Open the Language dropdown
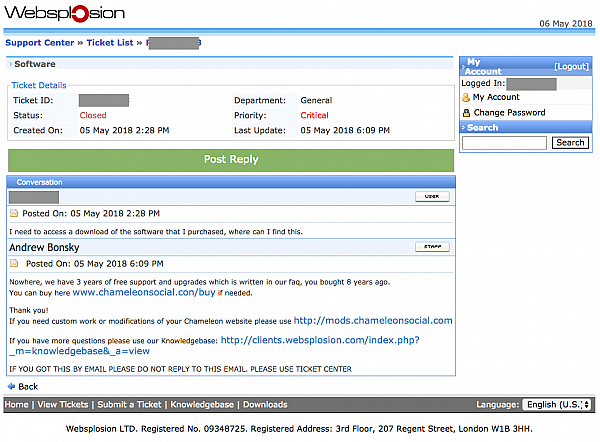This screenshot has height=442, width=600. (558, 405)
